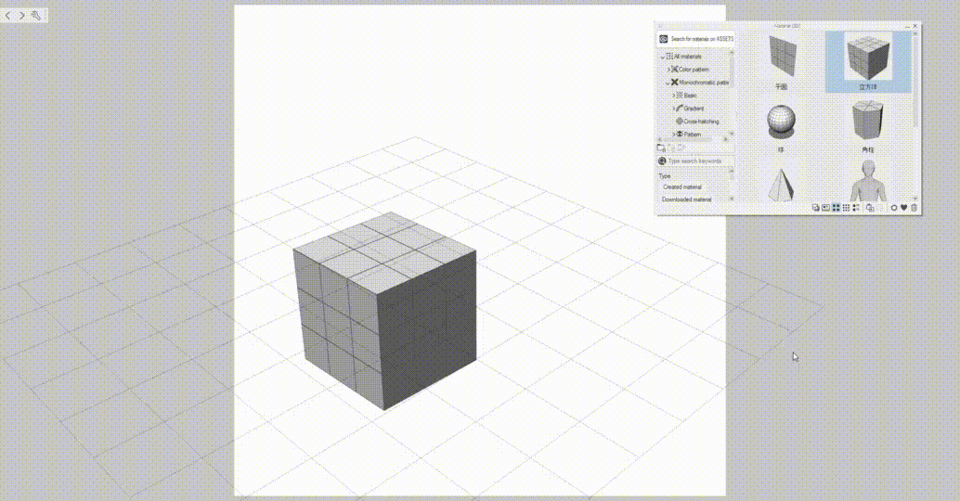Click the 3D cube on the canvas
The height and width of the screenshot is (501, 960).
(384, 311)
